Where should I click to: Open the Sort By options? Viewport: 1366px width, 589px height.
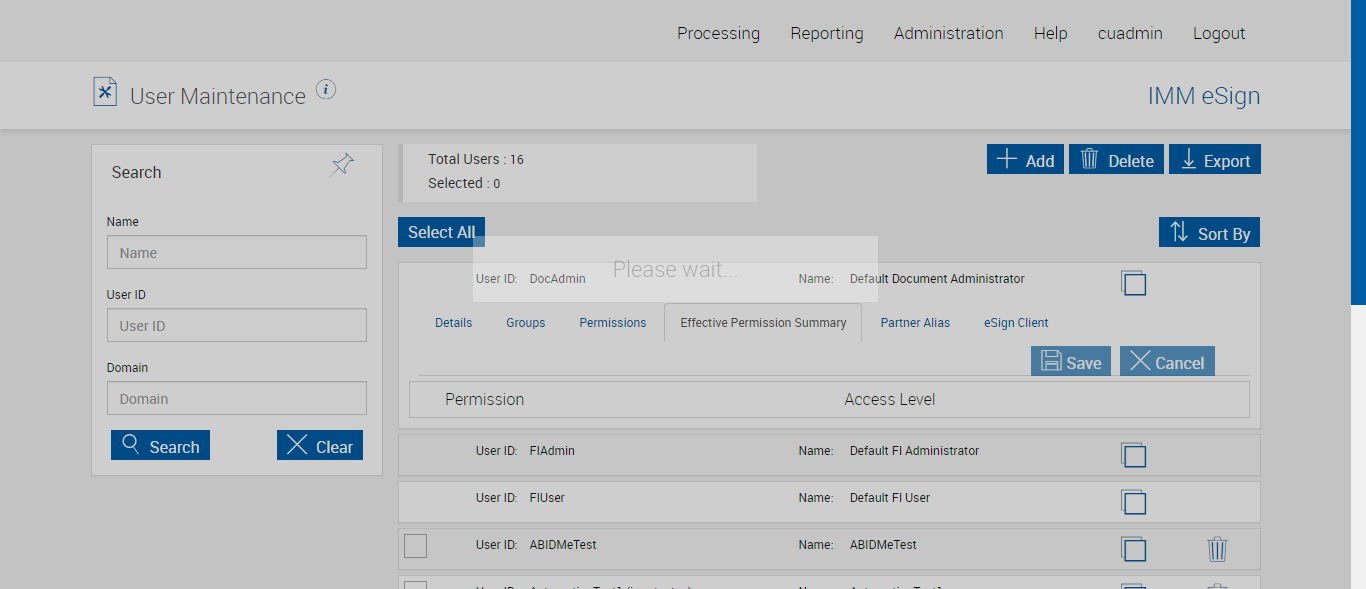click(x=1209, y=232)
